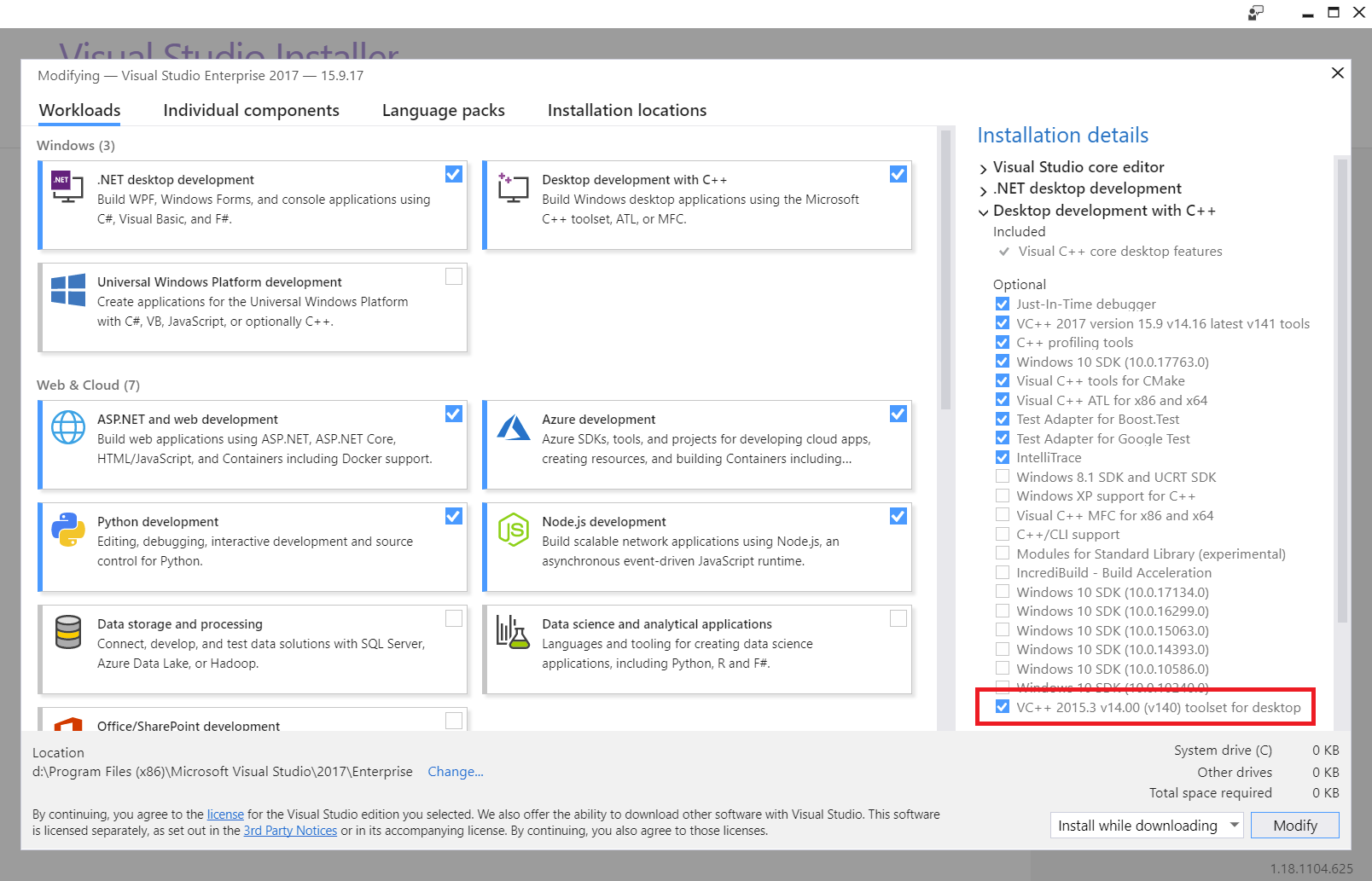Open the Installation locations tab
Screen dimensions: 1372x881
coord(627,111)
